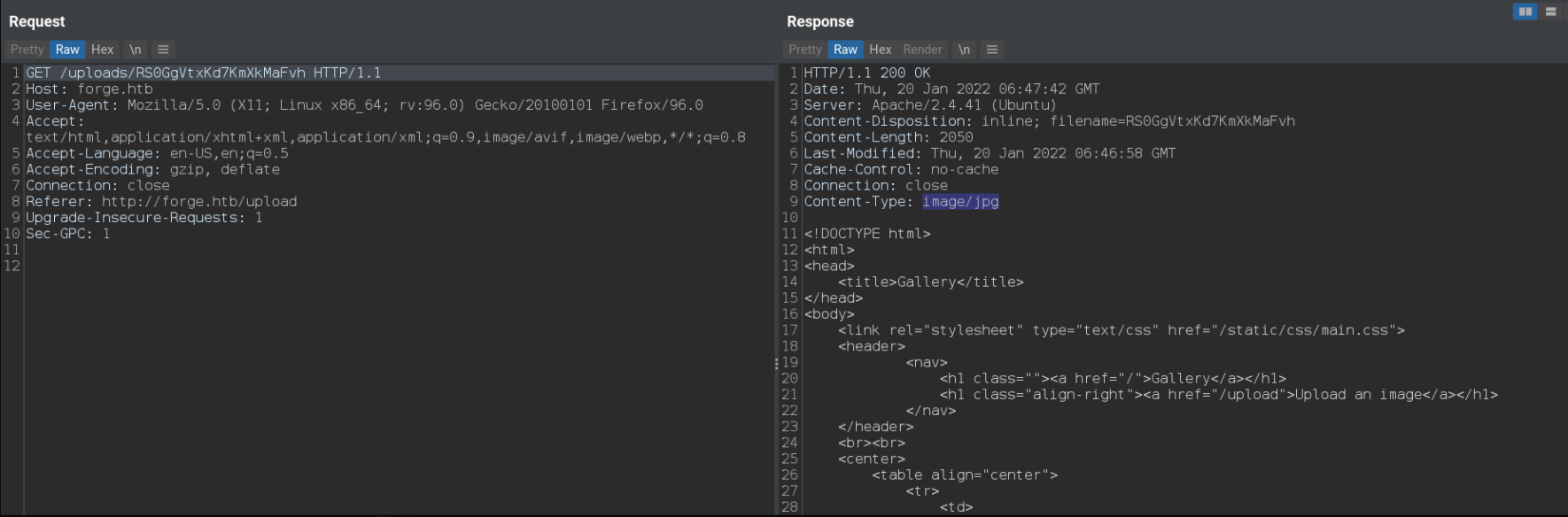Click the Referer http://forge.htb/upload line
This screenshot has width=1568, height=517.
coord(161,201)
